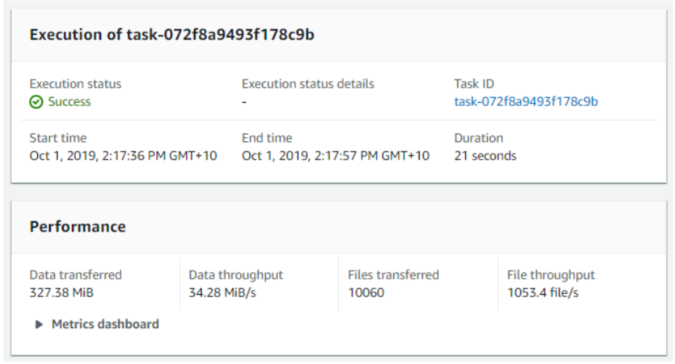Click the 34.28 MiB/s data throughput value
The image size is (675, 364).
coord(222,293)
